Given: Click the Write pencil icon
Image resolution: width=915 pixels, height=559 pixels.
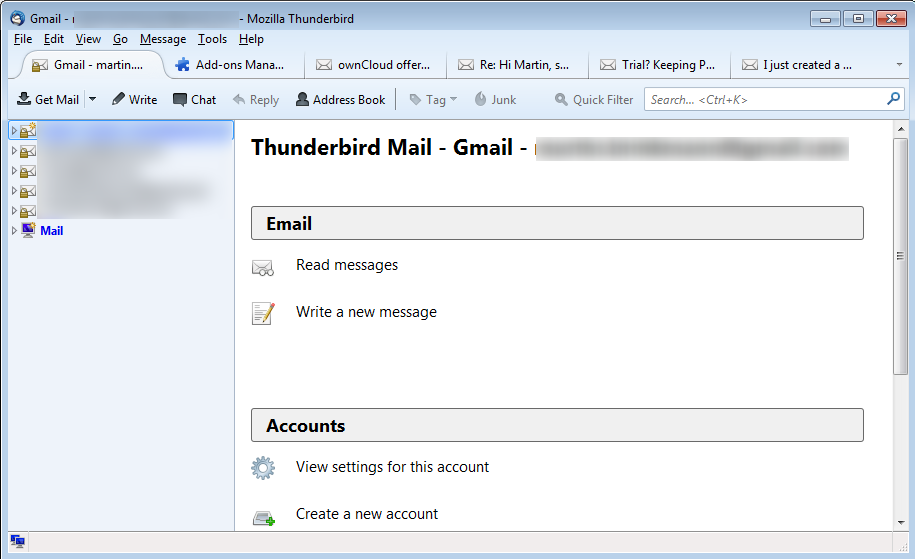Looking at the screenshot, I should 118,99.
